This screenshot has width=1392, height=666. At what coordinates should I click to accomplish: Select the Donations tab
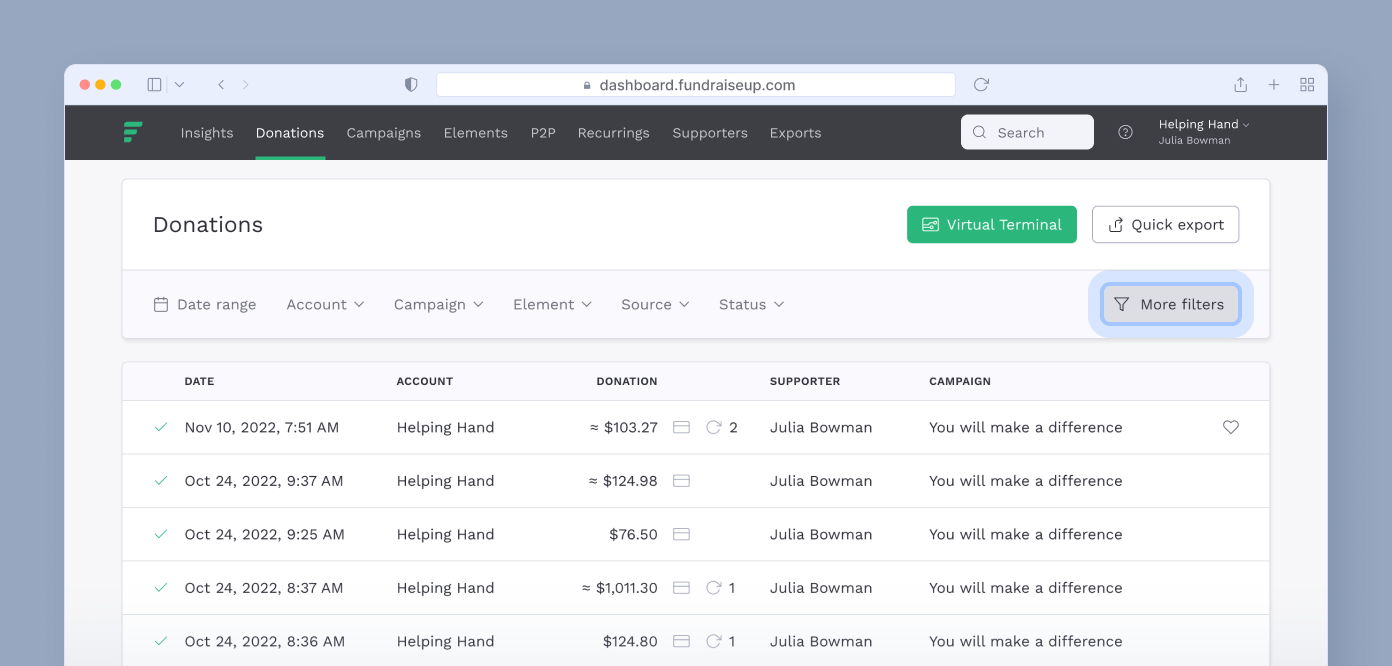click(290, 132)
